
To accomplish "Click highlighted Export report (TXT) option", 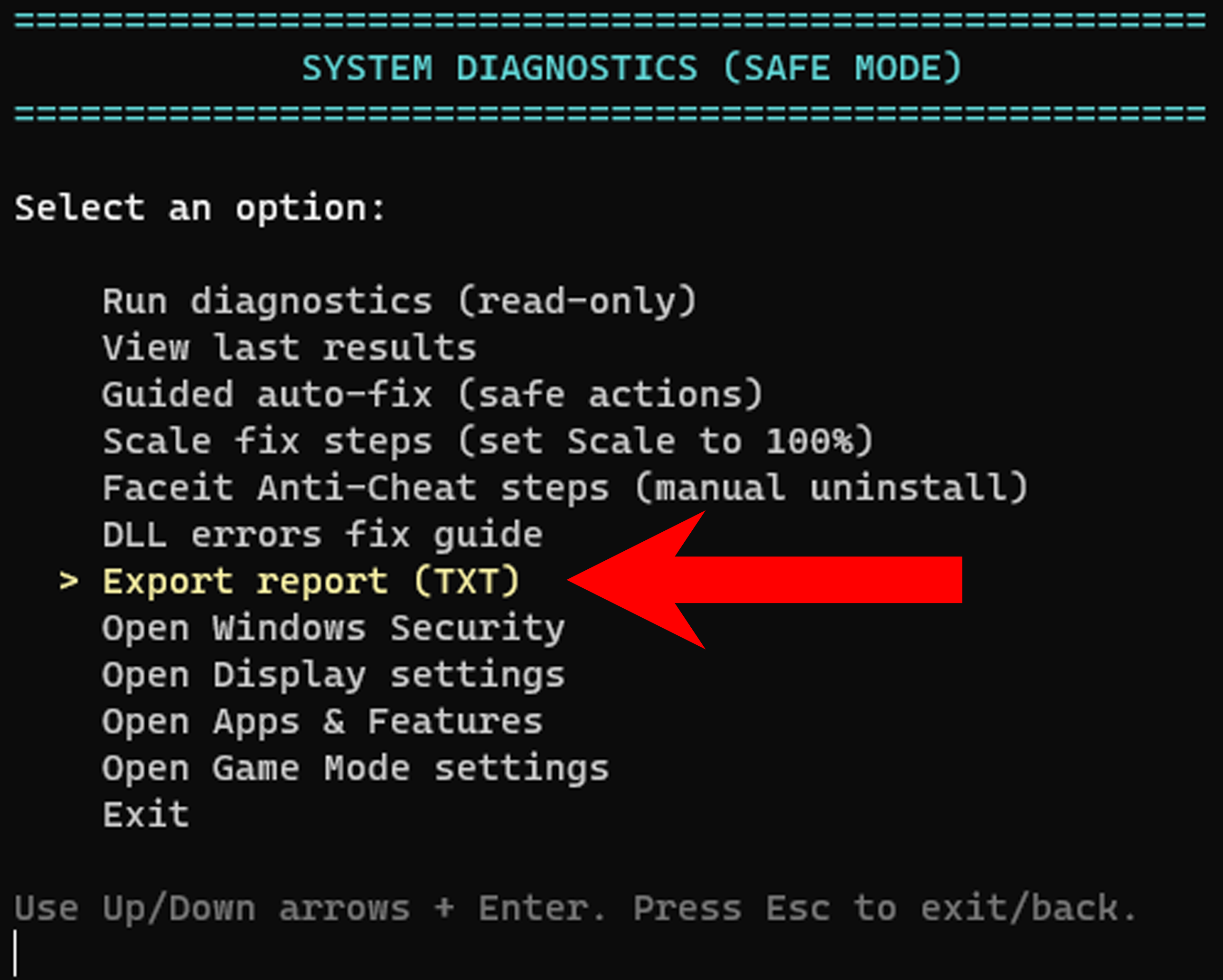I will (311, 581).
